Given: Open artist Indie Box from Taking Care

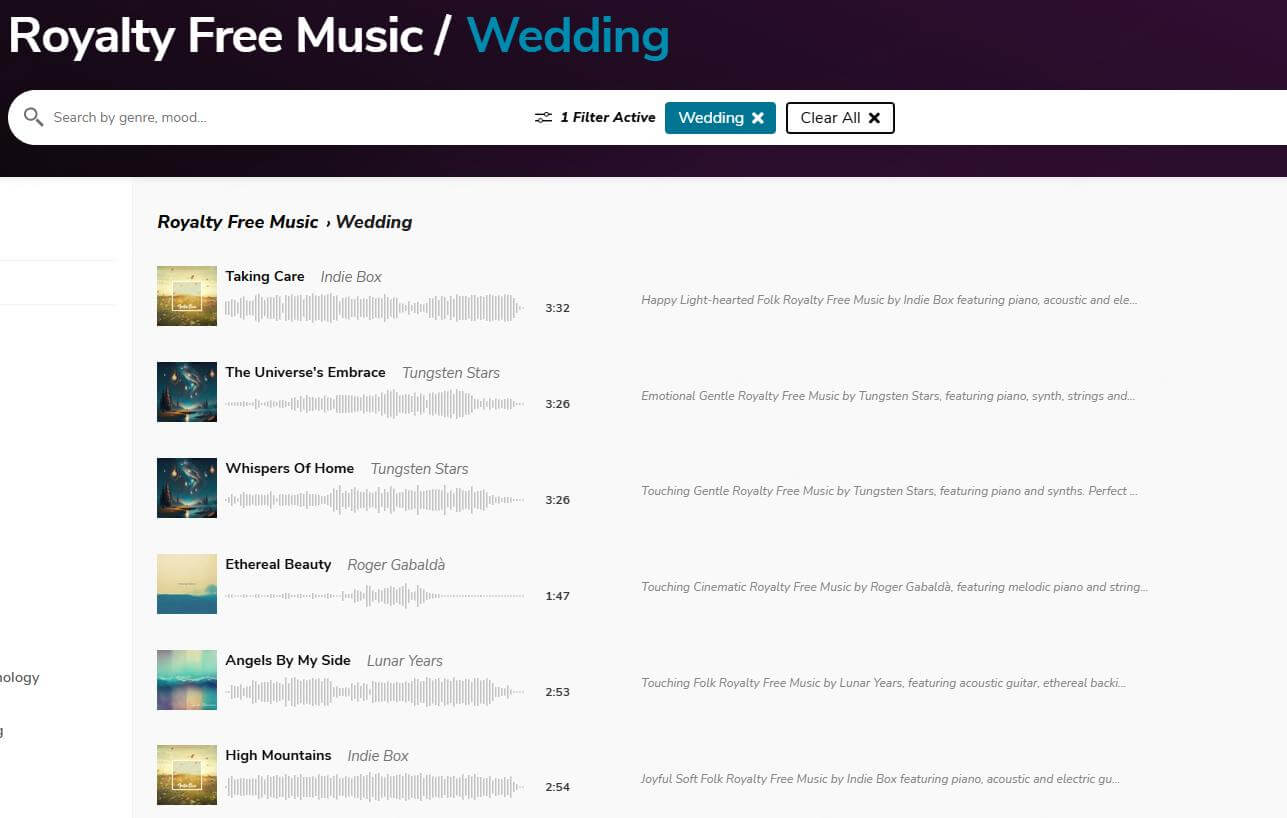Looking at the screenshot, I should pos(350,276).
